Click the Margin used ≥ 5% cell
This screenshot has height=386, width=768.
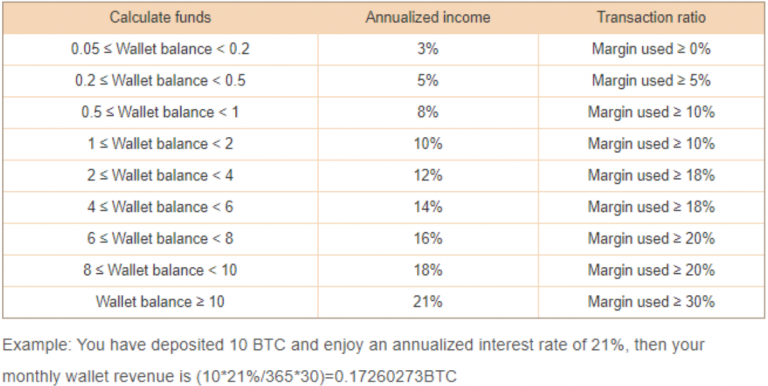pyautogui.click(x=651, y=81)
